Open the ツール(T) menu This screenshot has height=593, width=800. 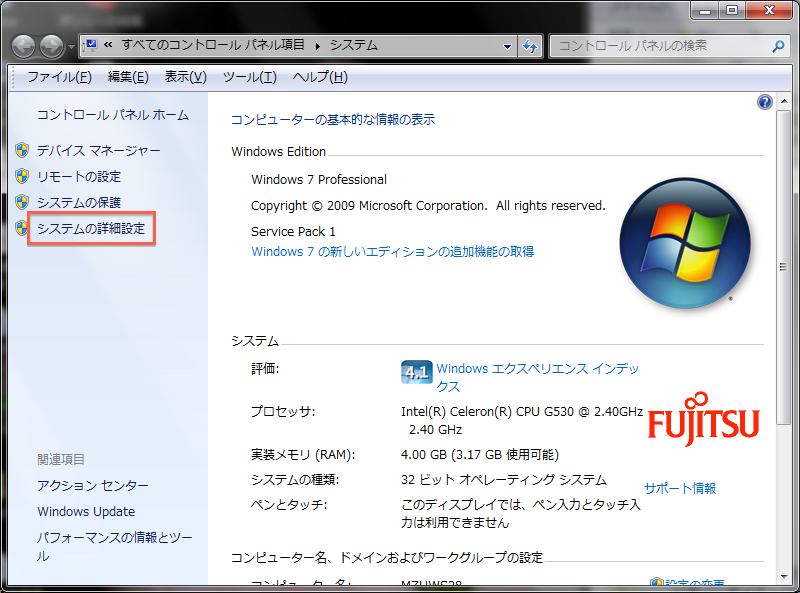[249, 77]
